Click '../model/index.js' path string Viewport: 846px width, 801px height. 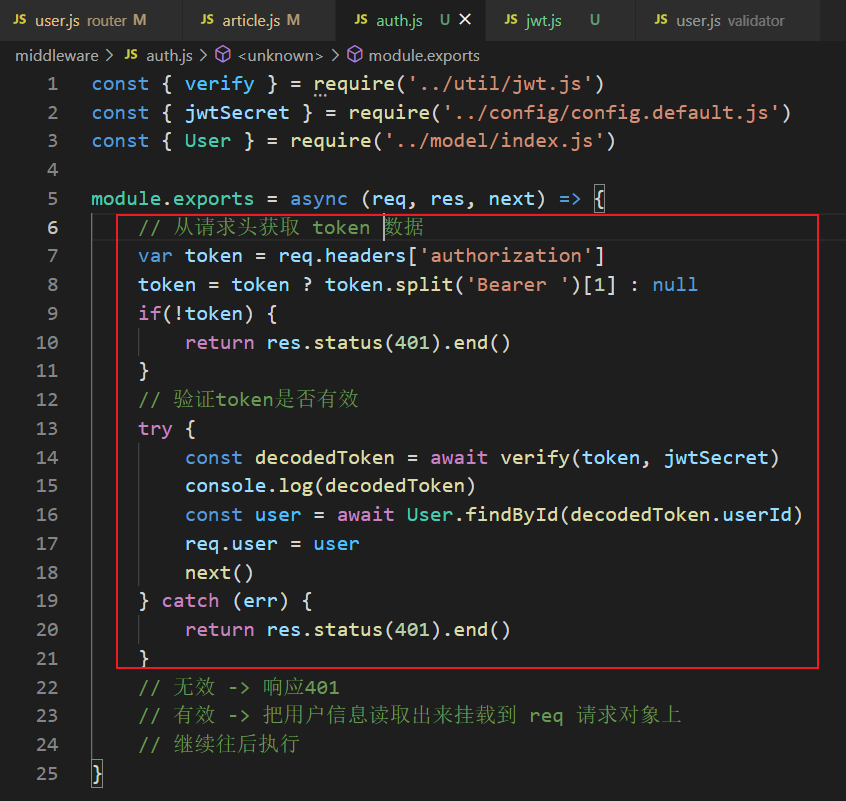click(x=494, y=141)
